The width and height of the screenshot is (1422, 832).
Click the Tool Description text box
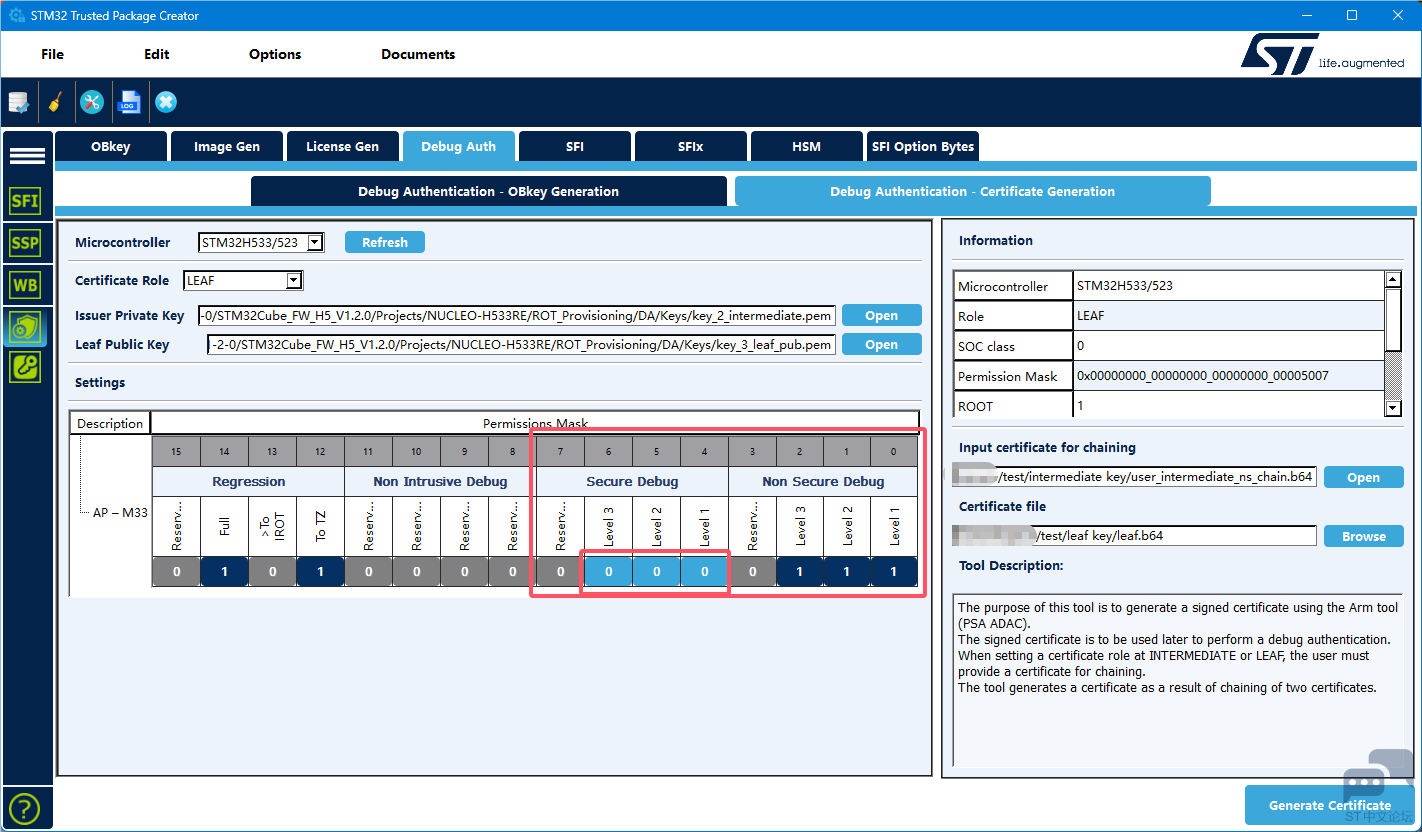point(1178,679)
